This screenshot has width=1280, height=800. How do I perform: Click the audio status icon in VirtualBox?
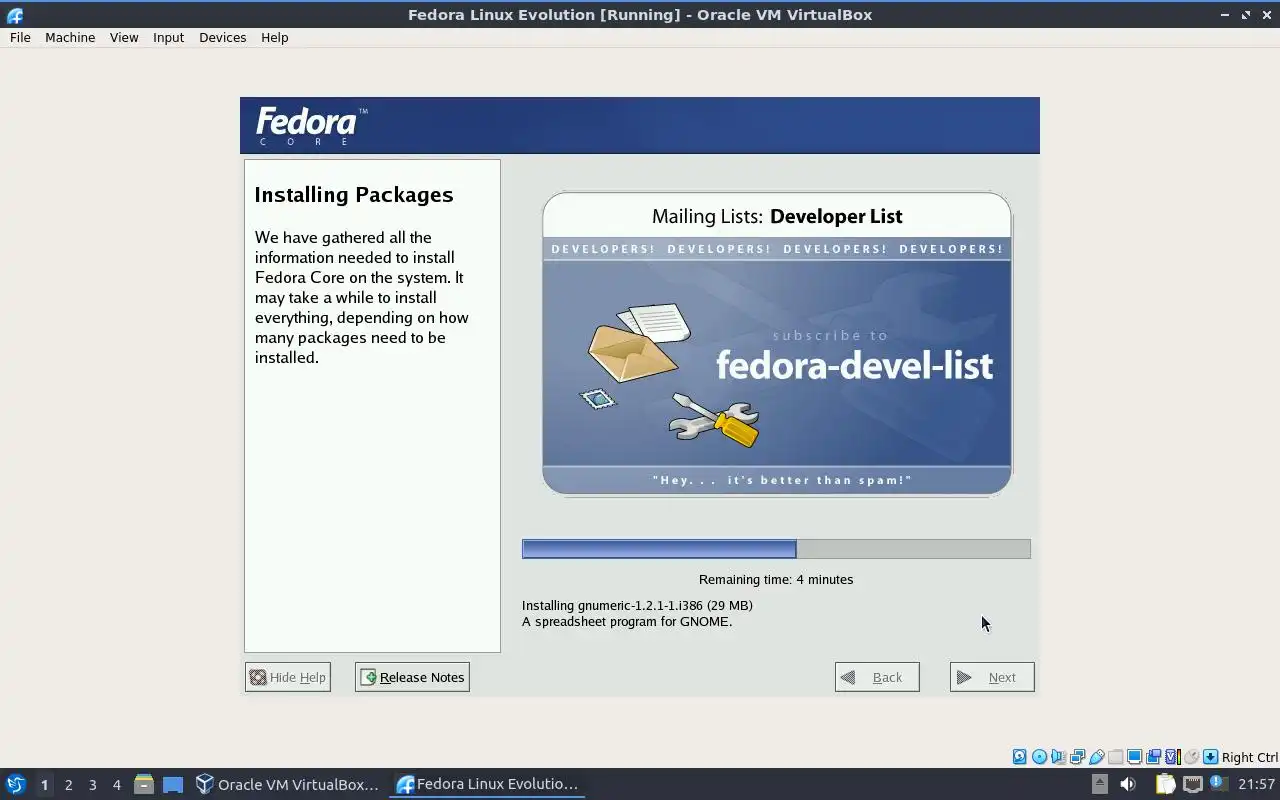[x=1058, y=757]
